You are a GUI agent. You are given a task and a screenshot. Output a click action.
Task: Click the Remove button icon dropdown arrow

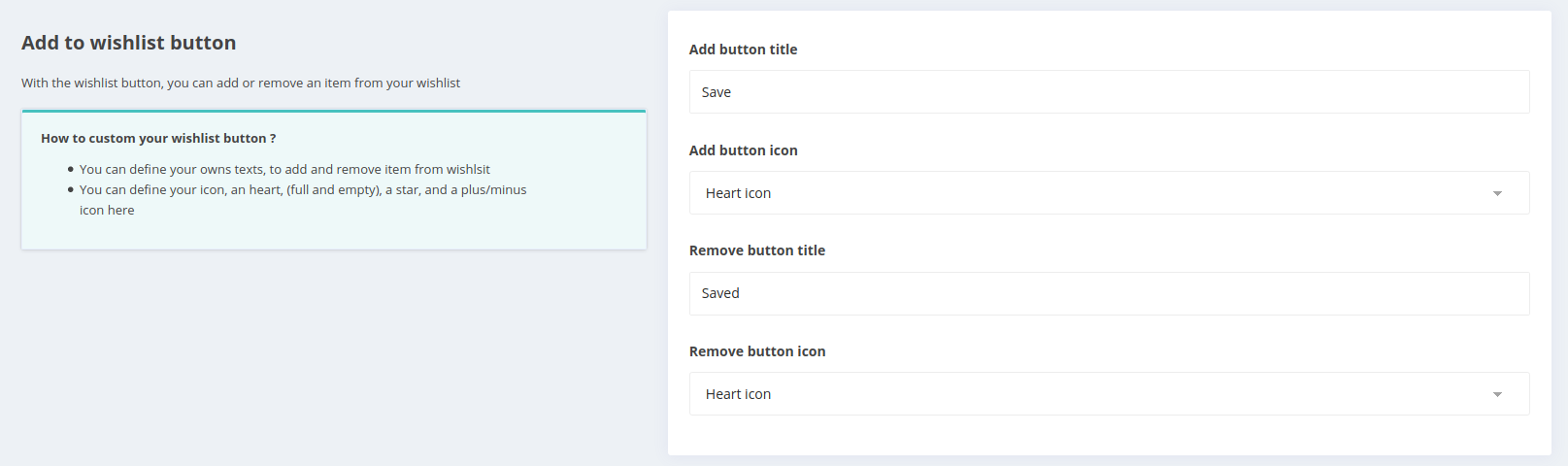click(1497, 394)
